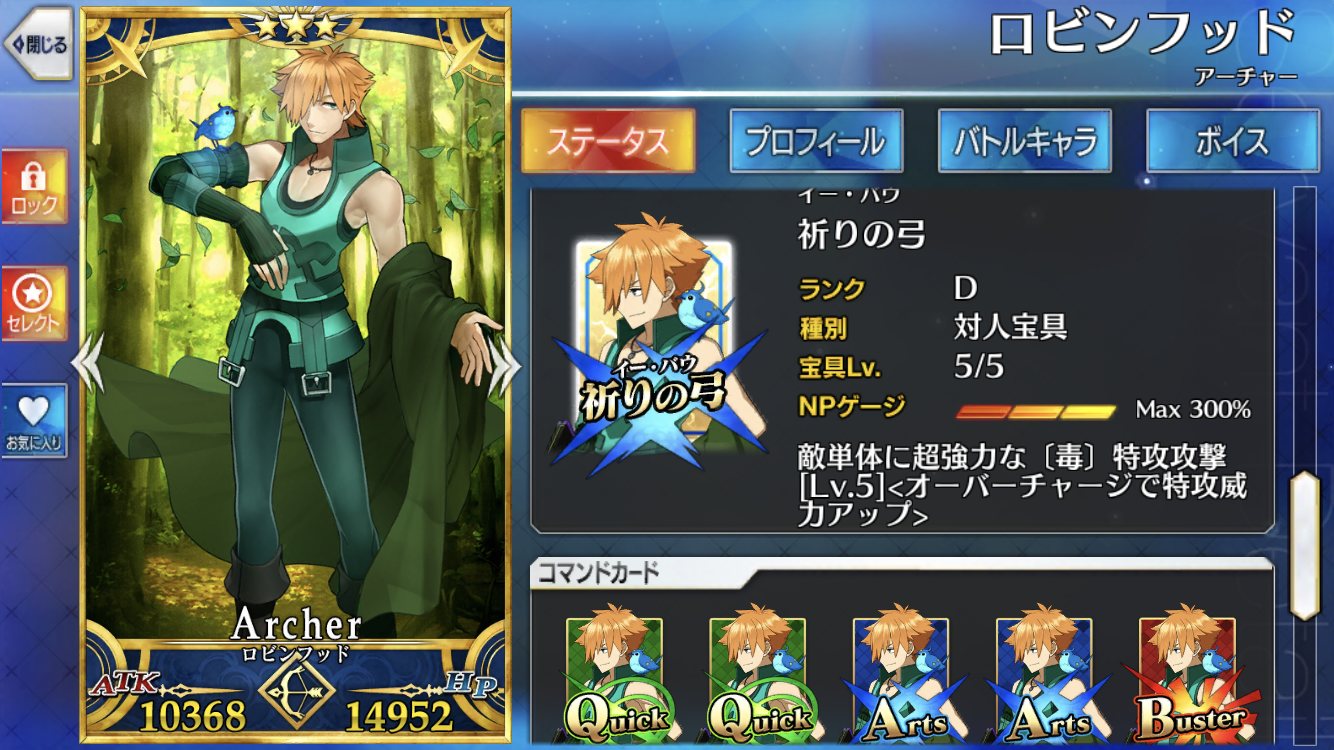1334x750 pixels.
Task: Show previous servant with left arrow
Action: 88,364
